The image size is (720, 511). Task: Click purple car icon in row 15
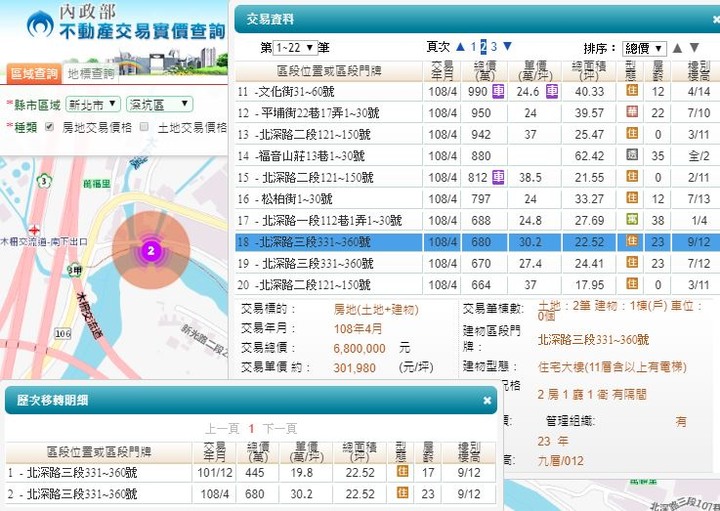coord(498,177)
